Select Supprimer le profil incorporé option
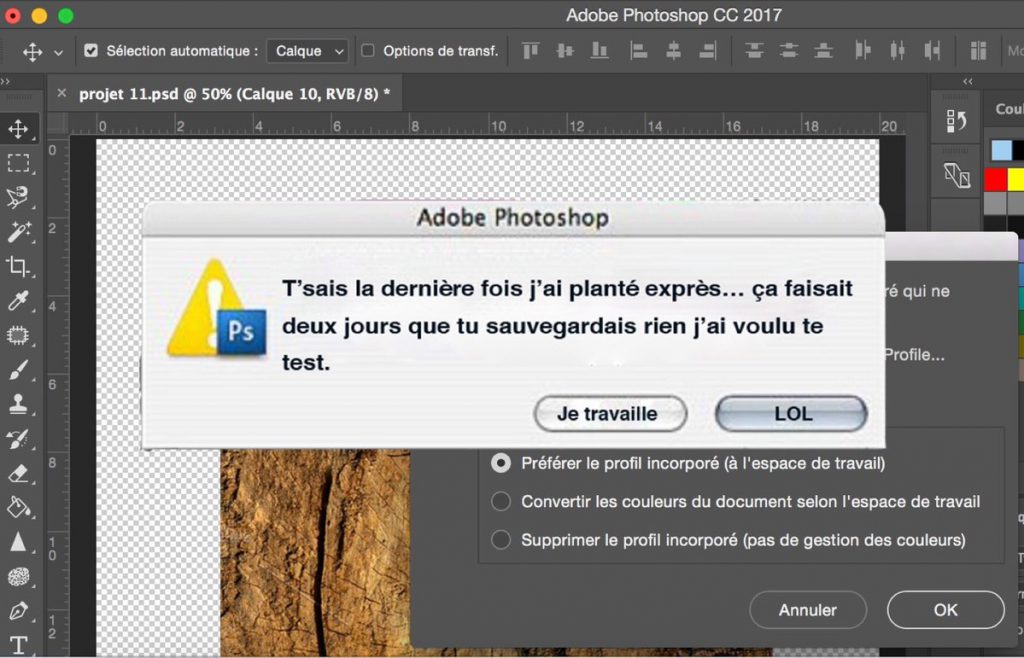Image resolution: width=1024 pixels, height=658 pixels. pos(501,540)
